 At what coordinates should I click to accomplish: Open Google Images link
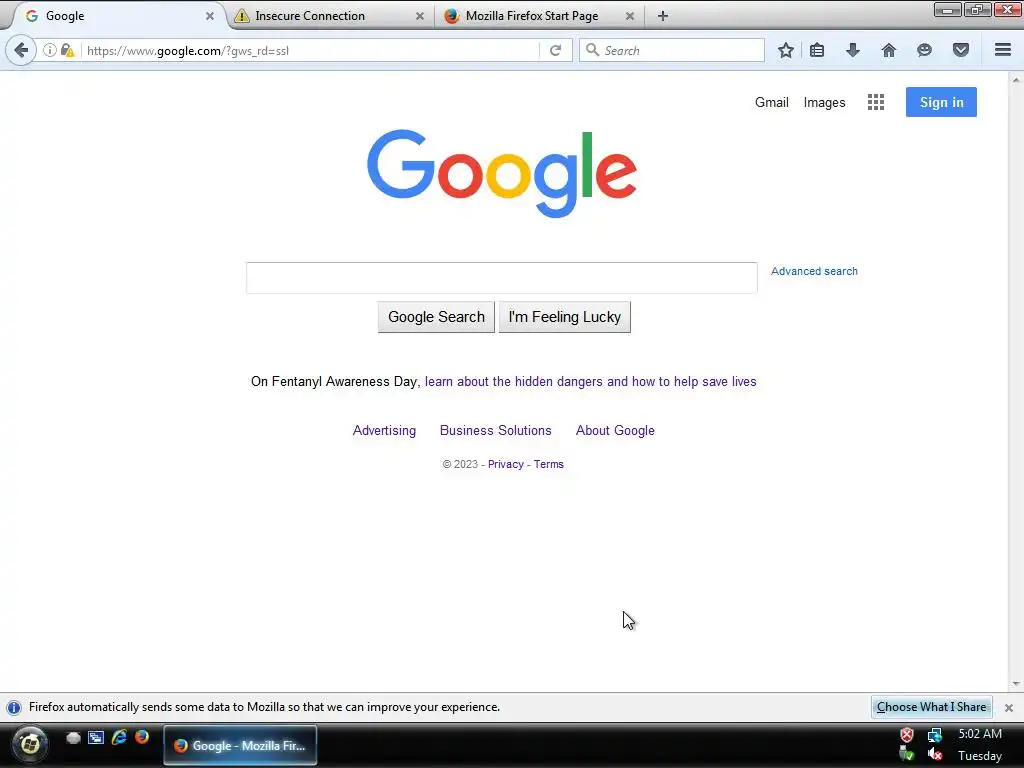(824, 103)
